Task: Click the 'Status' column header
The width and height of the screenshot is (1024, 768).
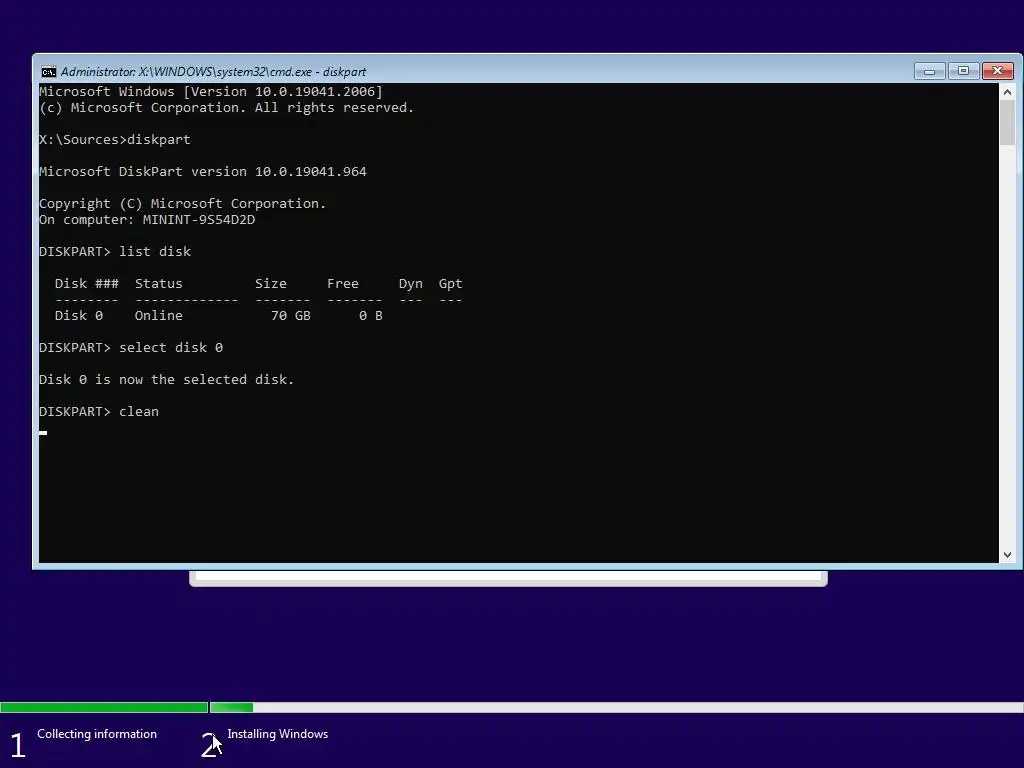Action: [x=159, y=283]
